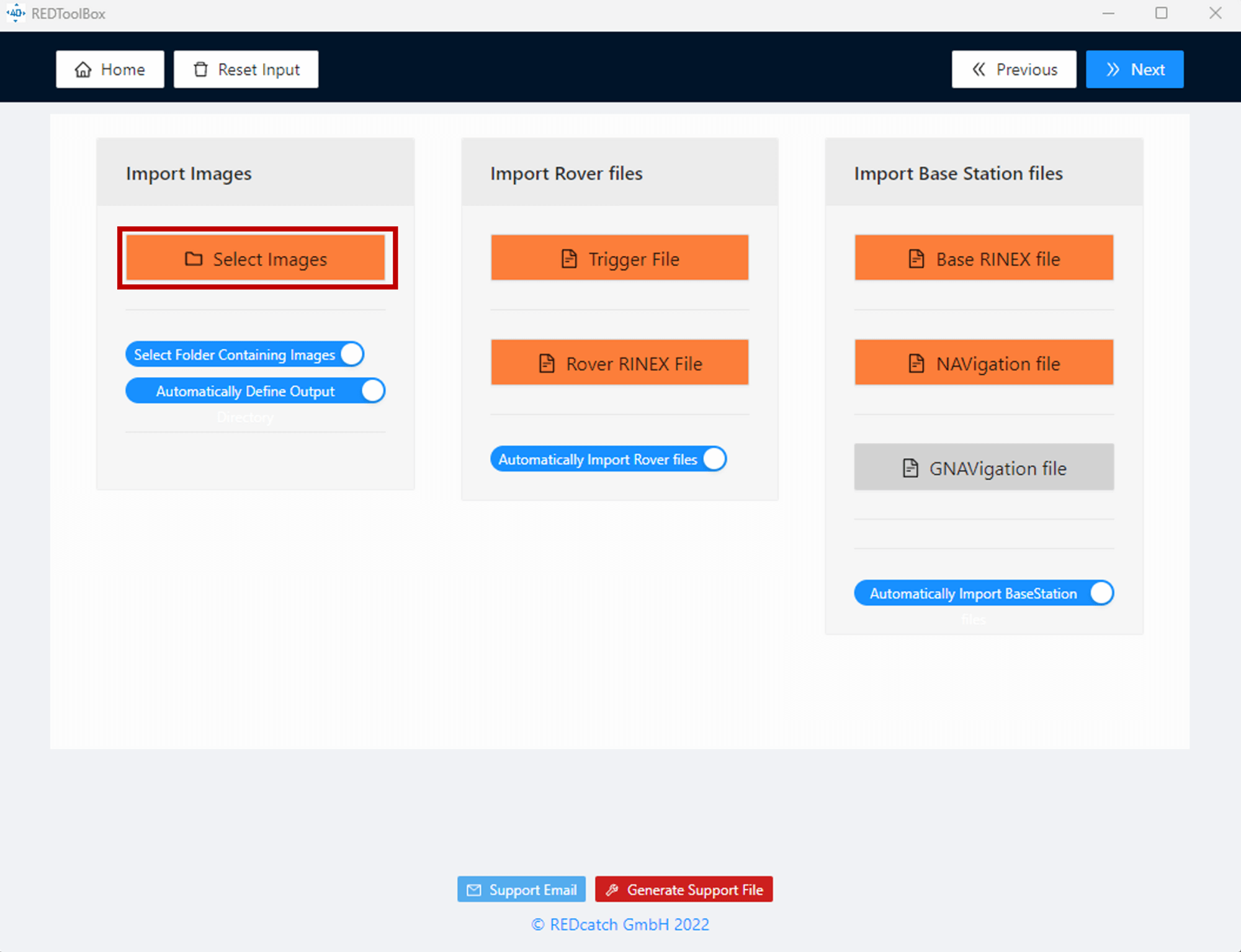The image size is (1241, 952).
Task: Click the GNAVigation file button
Action: [x=983, y=468]
